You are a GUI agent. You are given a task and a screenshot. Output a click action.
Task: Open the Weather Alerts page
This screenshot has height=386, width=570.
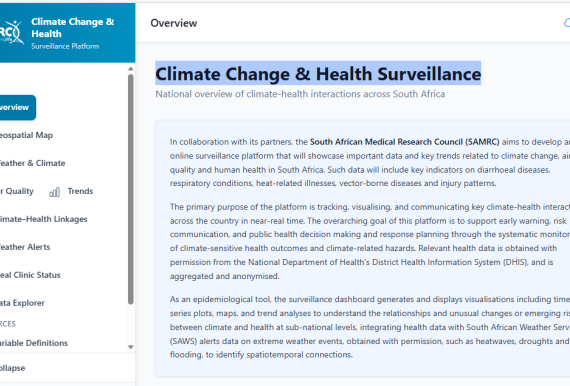click(x=25, y=247)
